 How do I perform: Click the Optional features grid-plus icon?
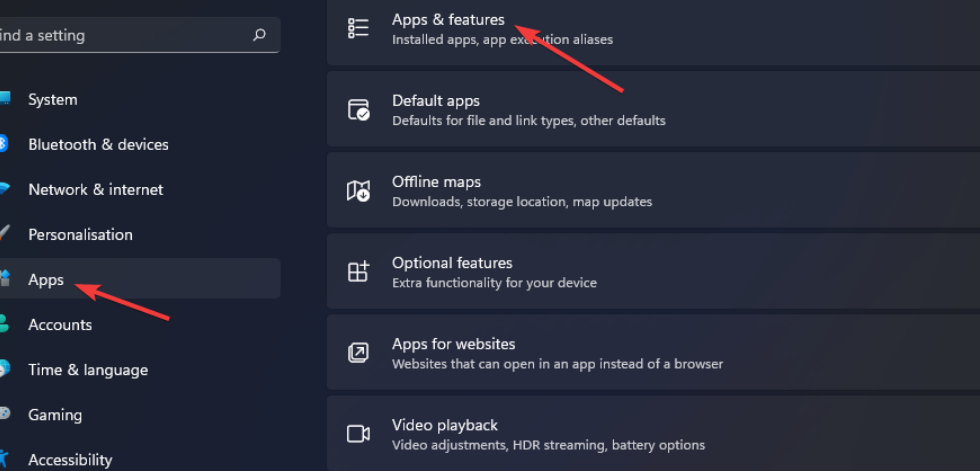point(358,272)
